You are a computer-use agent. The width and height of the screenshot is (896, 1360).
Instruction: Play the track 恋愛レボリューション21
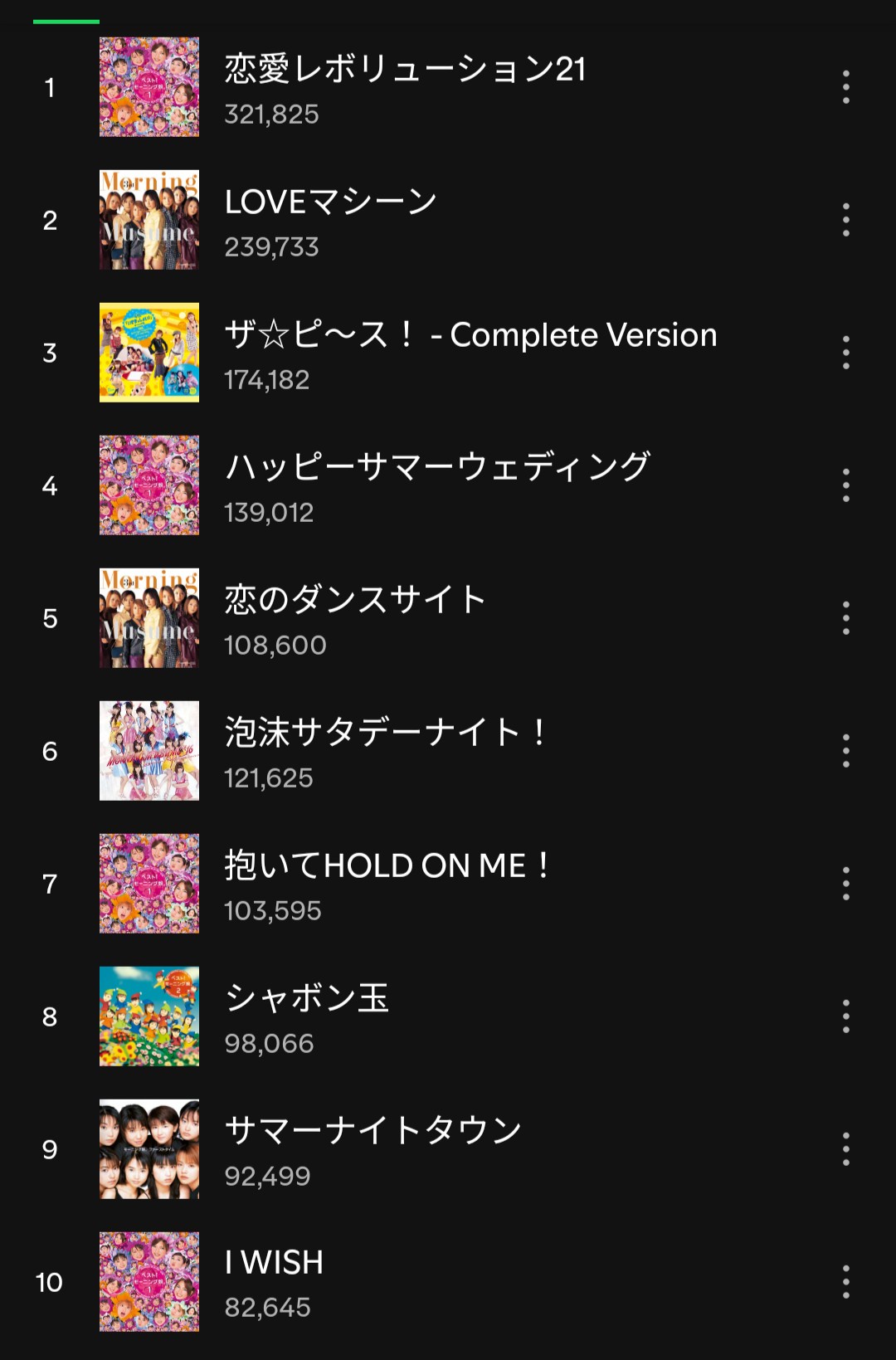(405, 70)
